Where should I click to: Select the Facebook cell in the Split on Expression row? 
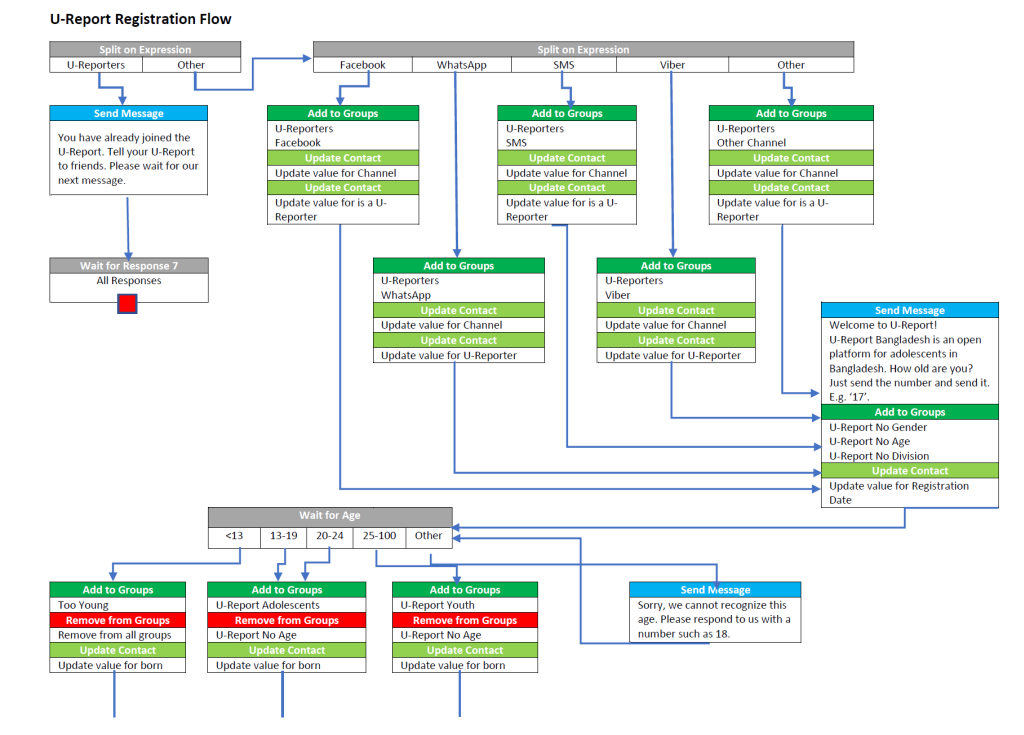(362, 65)
